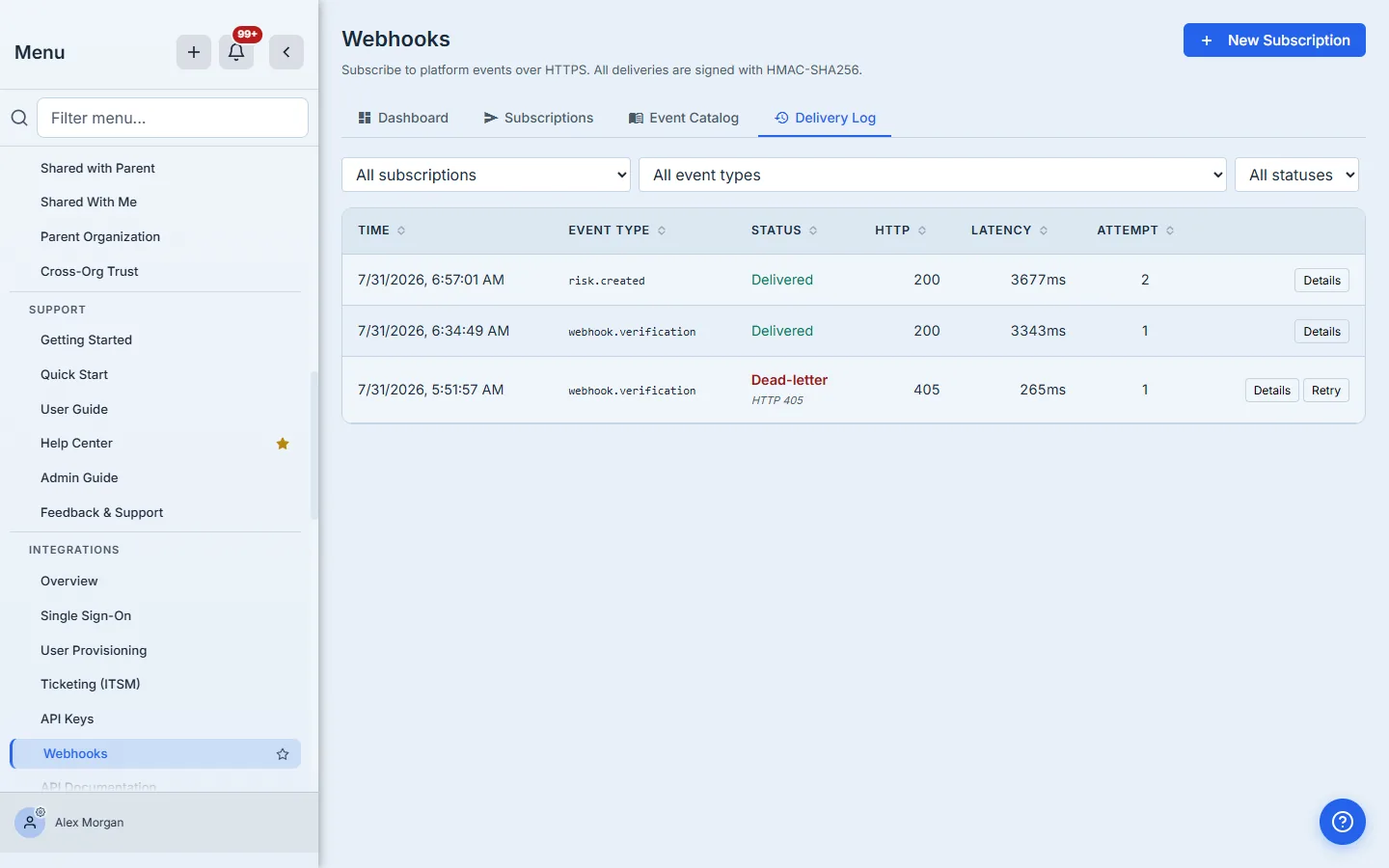Open Shared With Me menu item

(155, 203)
